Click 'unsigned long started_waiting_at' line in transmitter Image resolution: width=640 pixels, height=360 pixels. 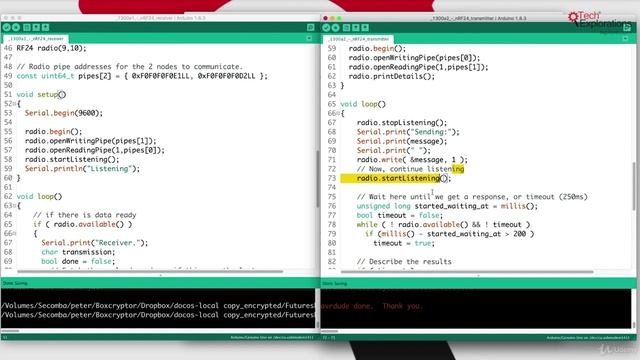(447, 206)
